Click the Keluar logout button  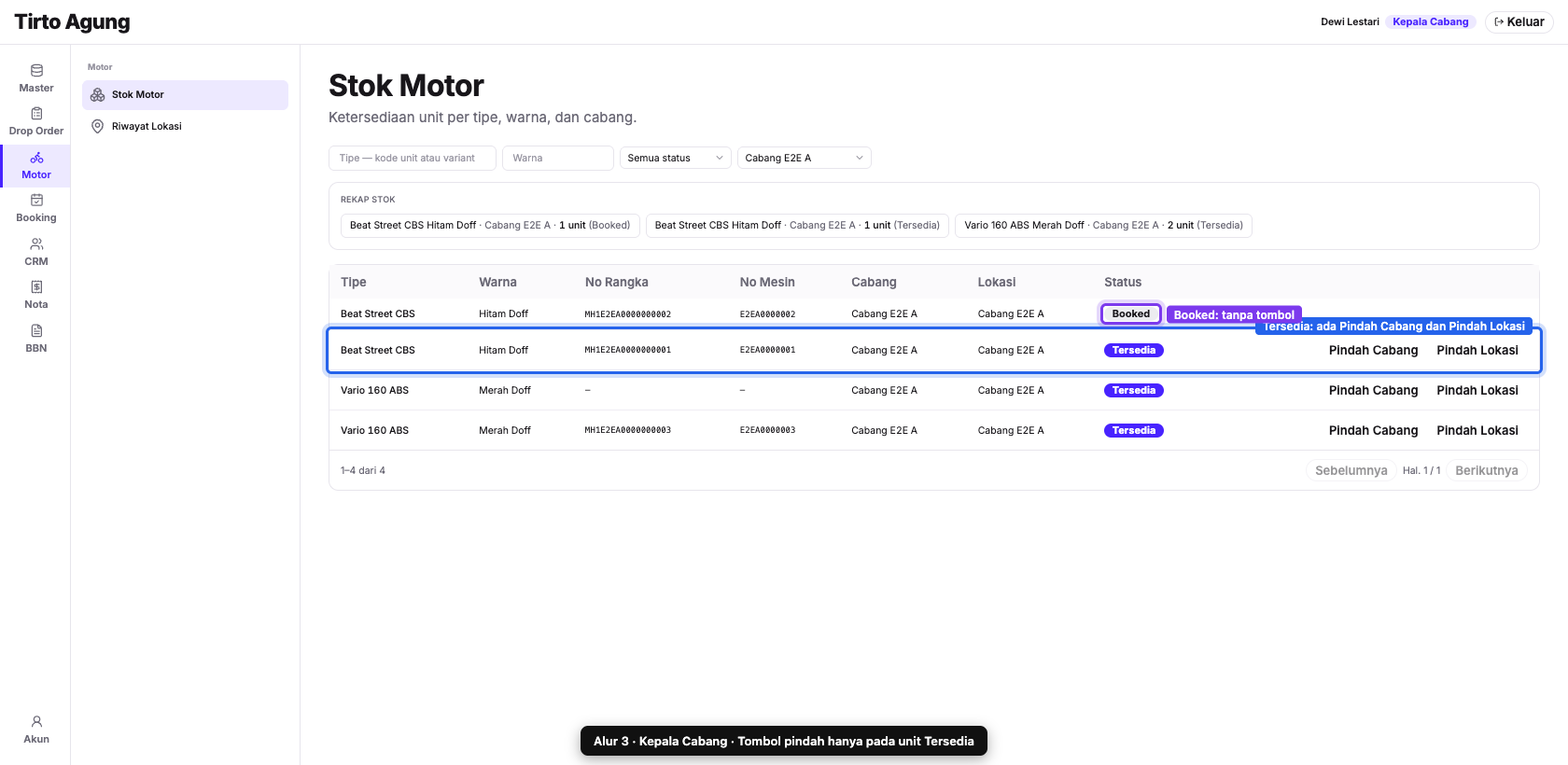pos(1519,21)
